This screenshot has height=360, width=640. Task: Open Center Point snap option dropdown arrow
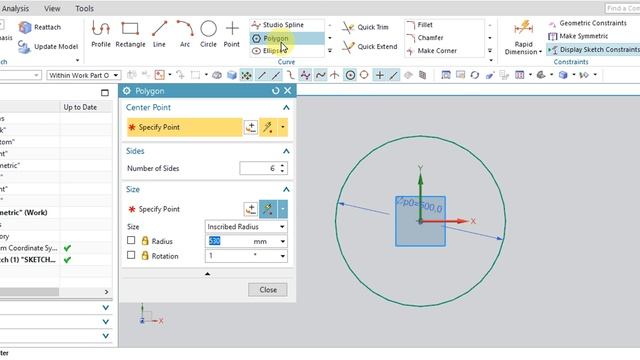282,127
